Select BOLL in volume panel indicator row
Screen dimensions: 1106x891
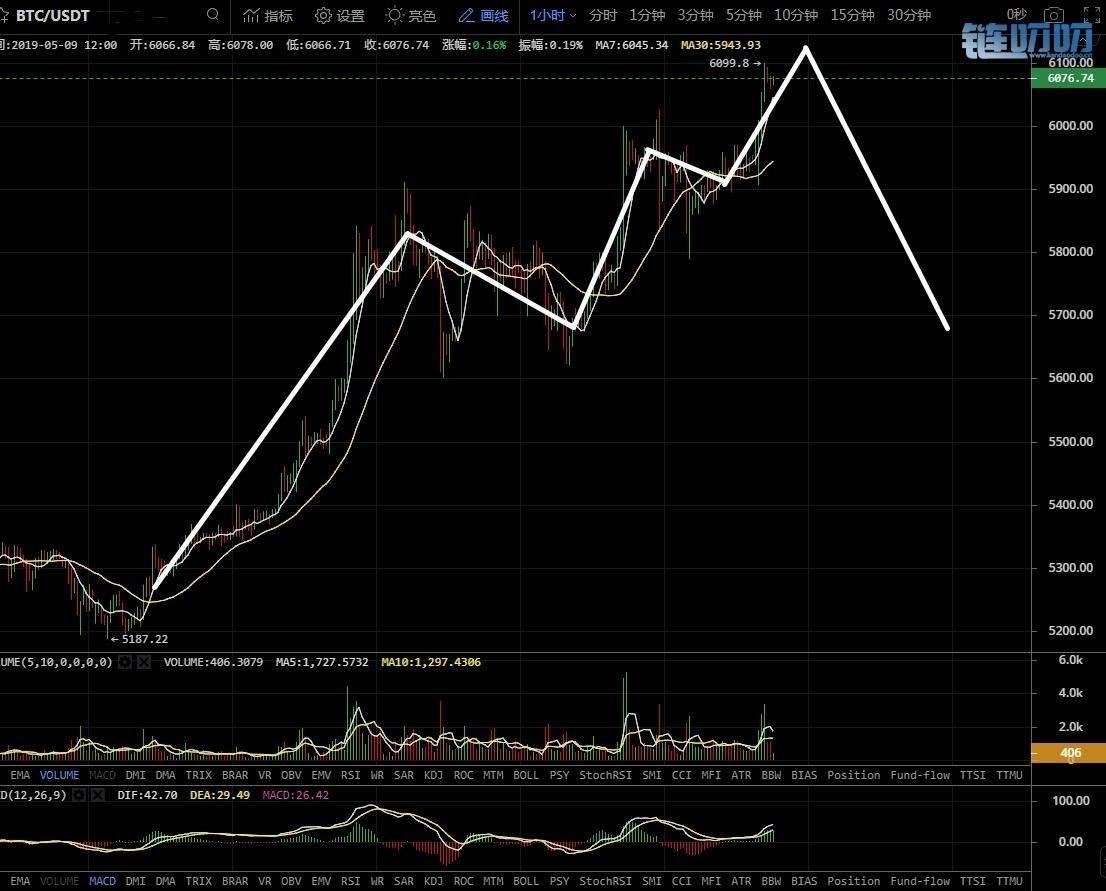click(x=526, y=775)
